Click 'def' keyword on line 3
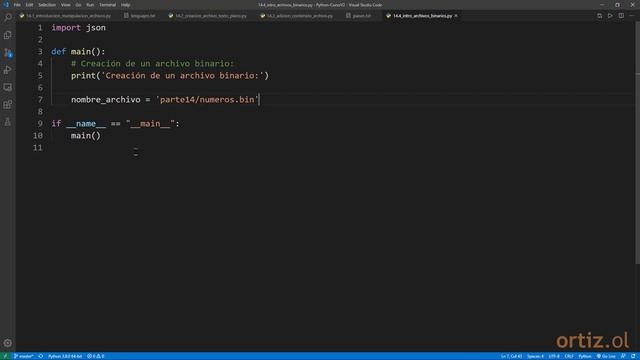Image resolution: width=640 pixels, height=360 pixels. pyautogui.click(x=58, y=51)
